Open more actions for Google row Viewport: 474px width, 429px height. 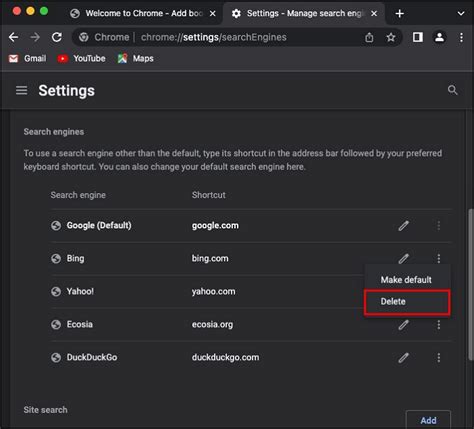click(439, 226)
